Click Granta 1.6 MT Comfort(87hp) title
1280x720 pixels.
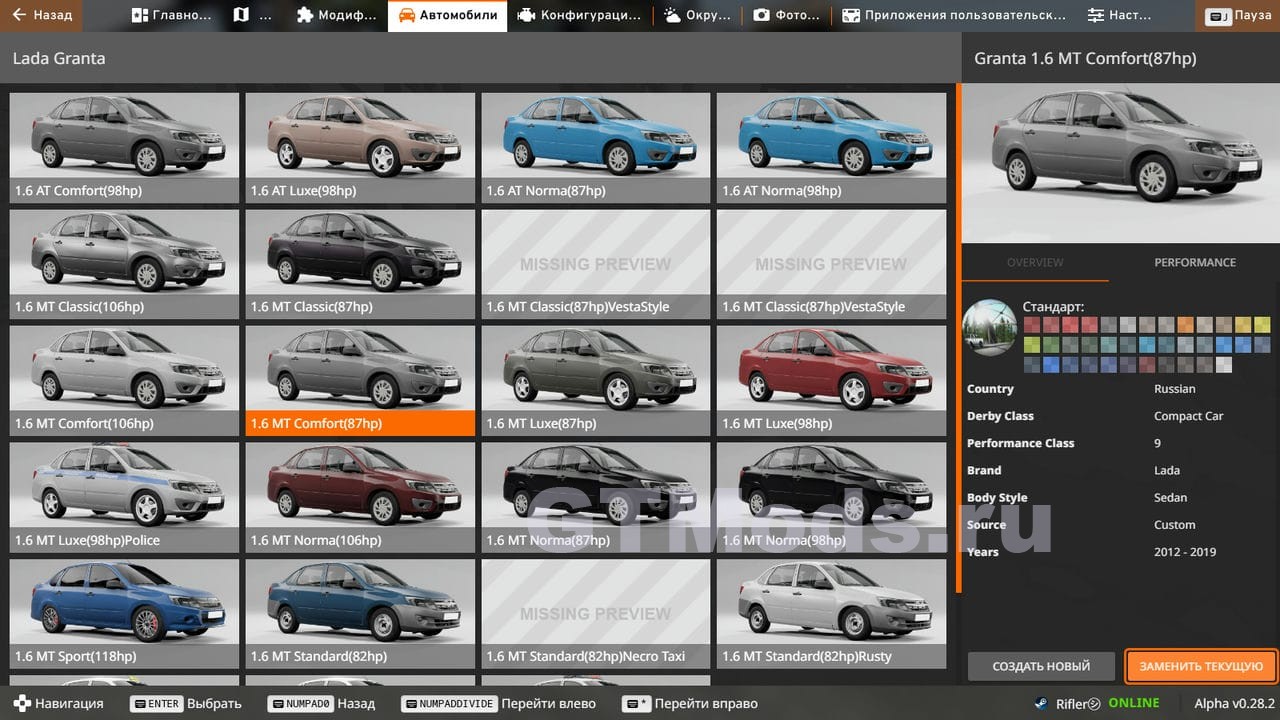coord(1085,58)
